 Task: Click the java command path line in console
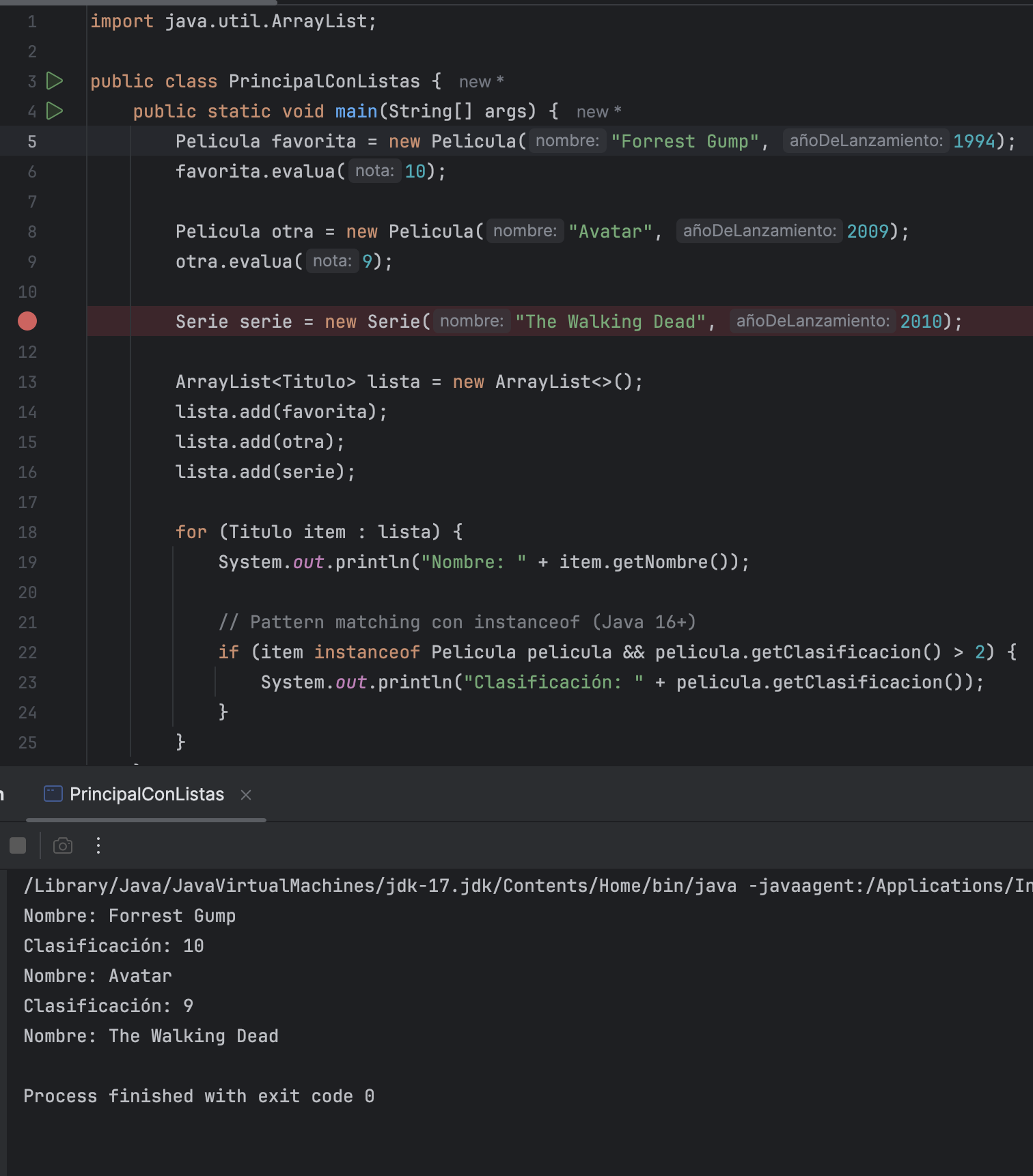pos(528,886)
